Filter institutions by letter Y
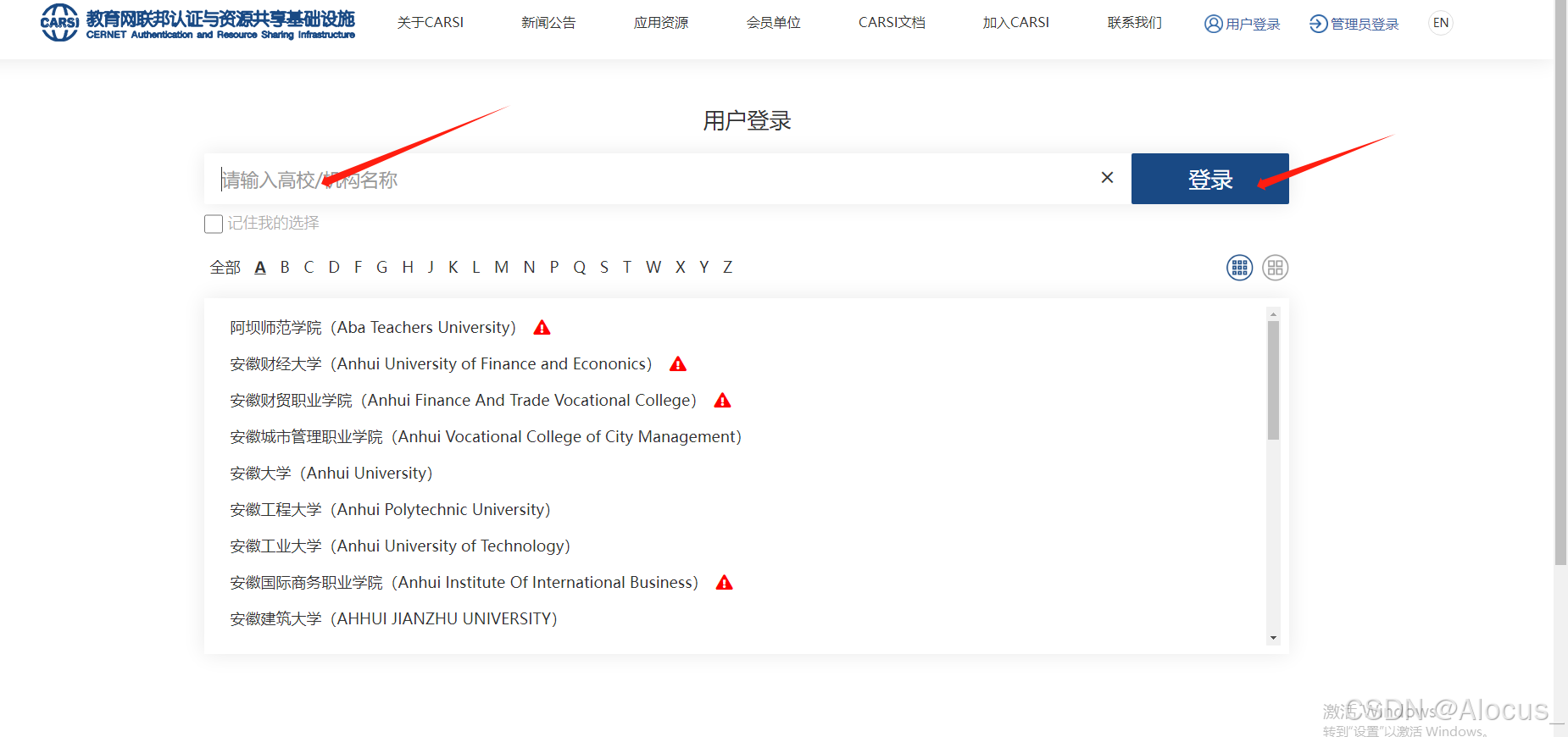The width and height of the screenshot is (1568, 737). click(703, 268)
